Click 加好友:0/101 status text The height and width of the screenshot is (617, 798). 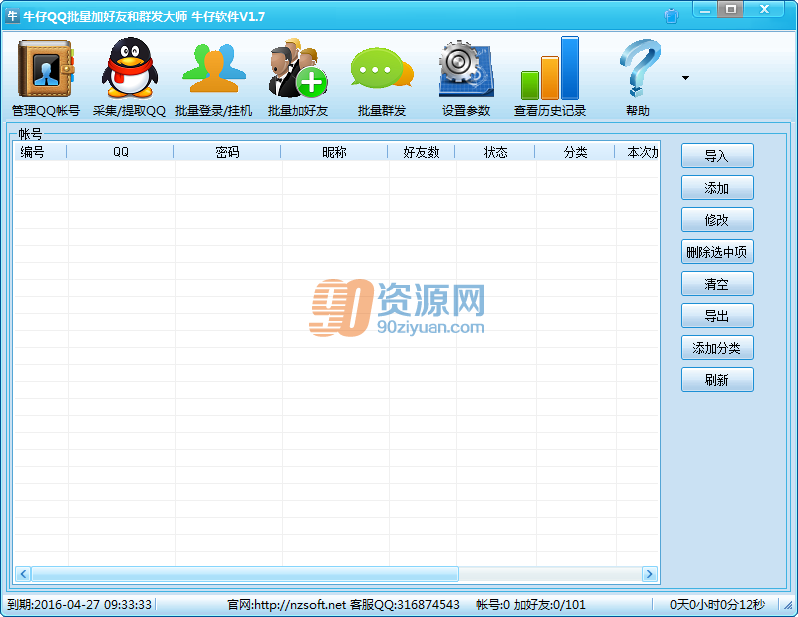550,605
